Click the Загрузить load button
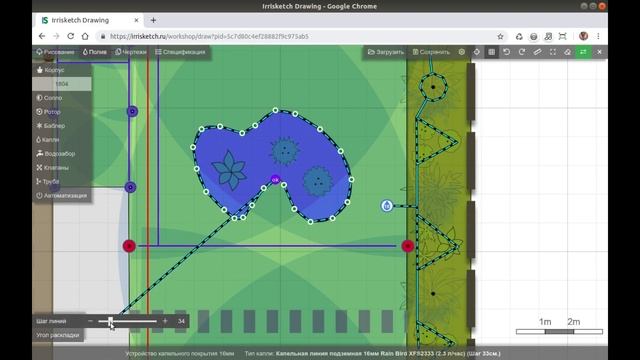The height and width of the screenshot is (360, 640). (386, 52)
